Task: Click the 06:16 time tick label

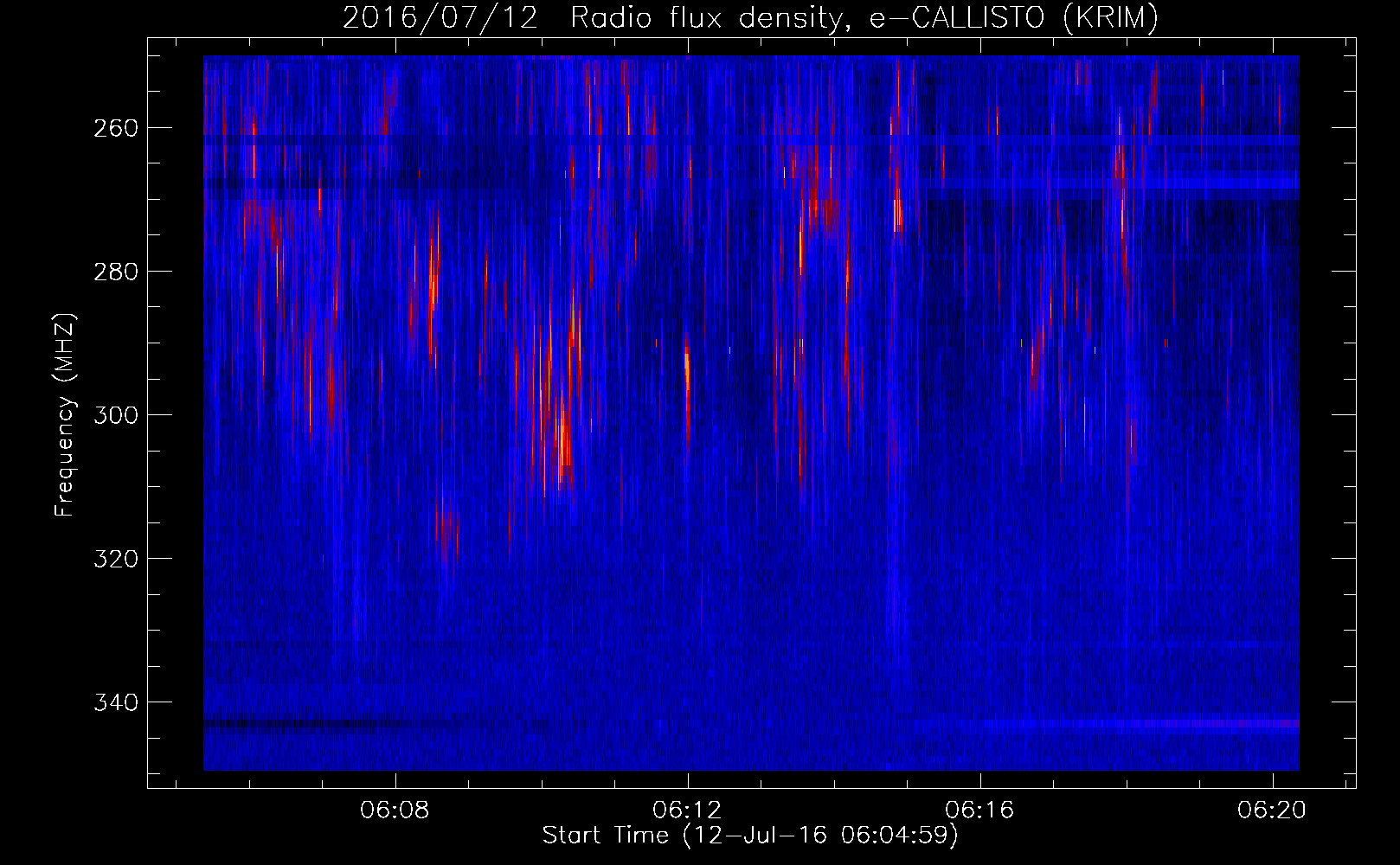Action: tap(980, 811)
